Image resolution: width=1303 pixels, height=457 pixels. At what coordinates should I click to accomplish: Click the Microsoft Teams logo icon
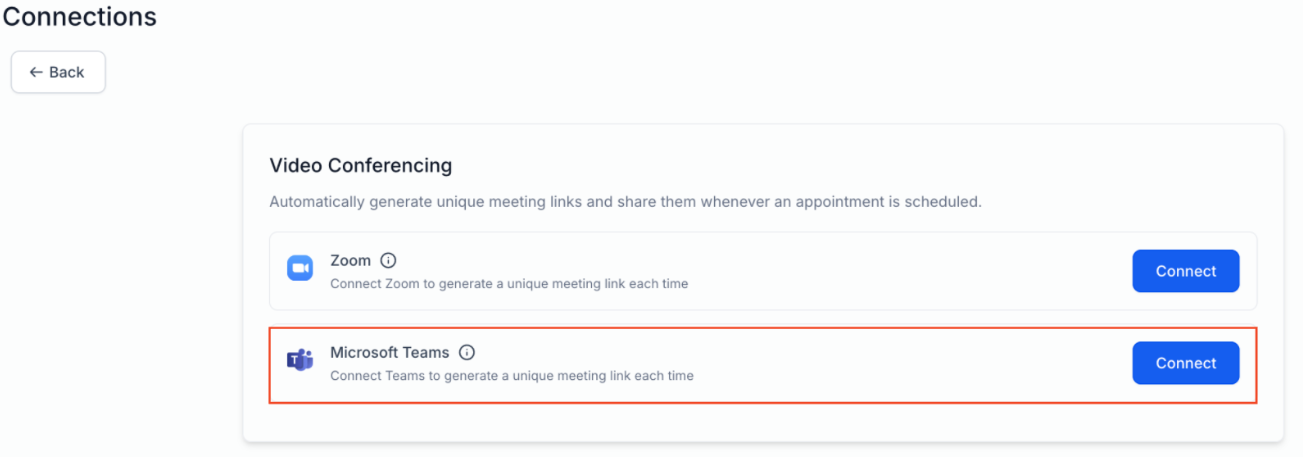point(300,361)
